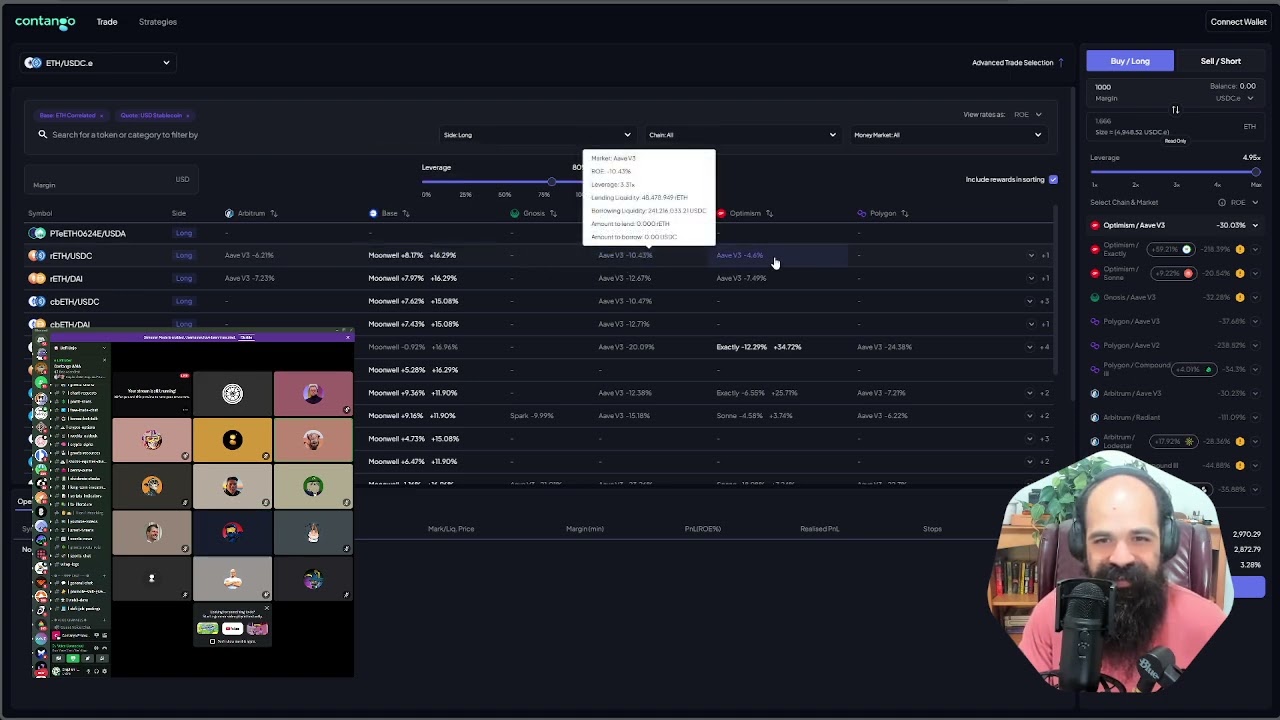The width and height of the screenshot is (1280, 720).
Task: Switch to the Buy / Long tab
Action: tap(1130, 61)
